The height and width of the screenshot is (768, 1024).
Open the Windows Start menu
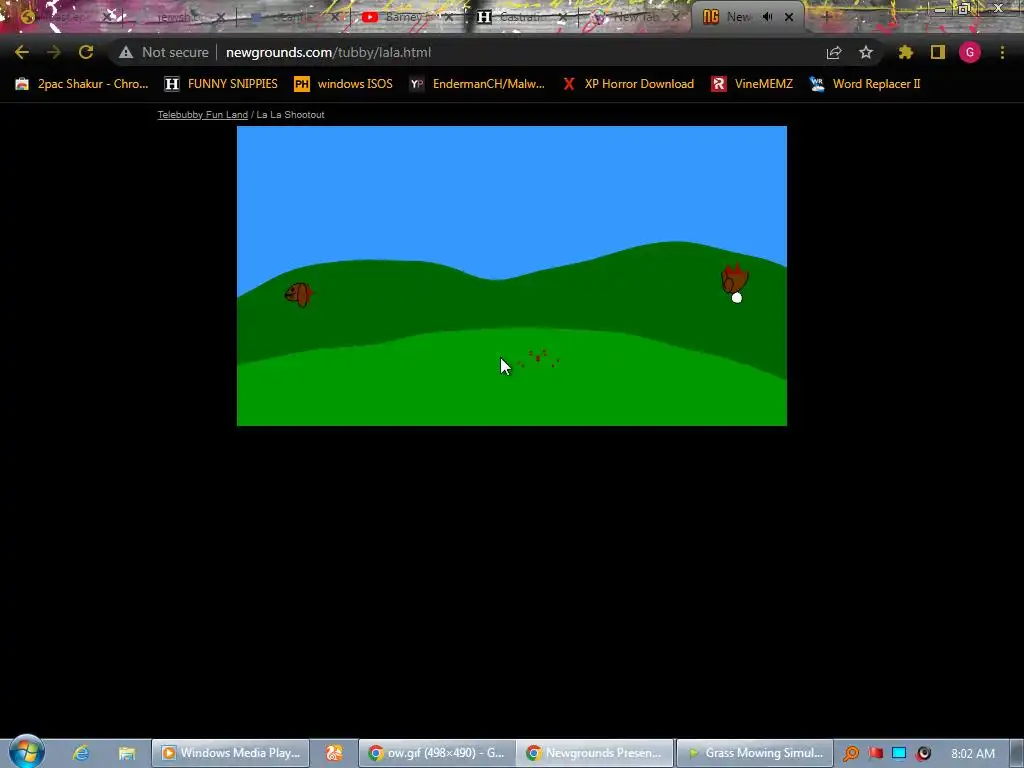pos(26,752)
